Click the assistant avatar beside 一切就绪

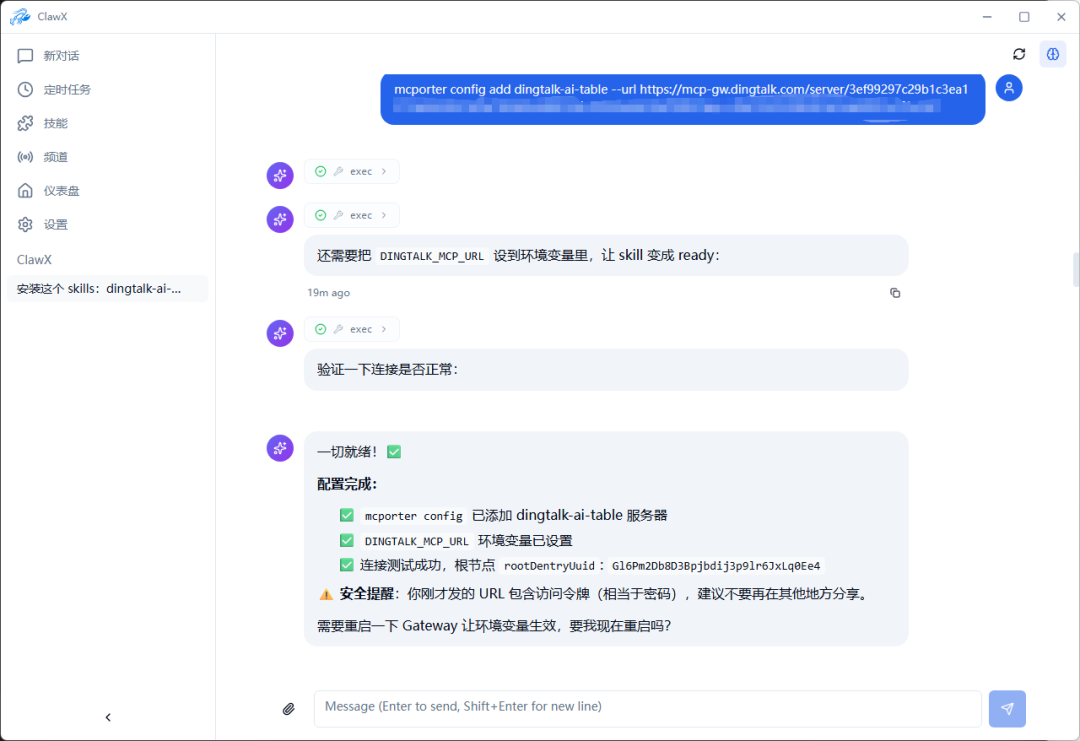(x=280, y=448)
